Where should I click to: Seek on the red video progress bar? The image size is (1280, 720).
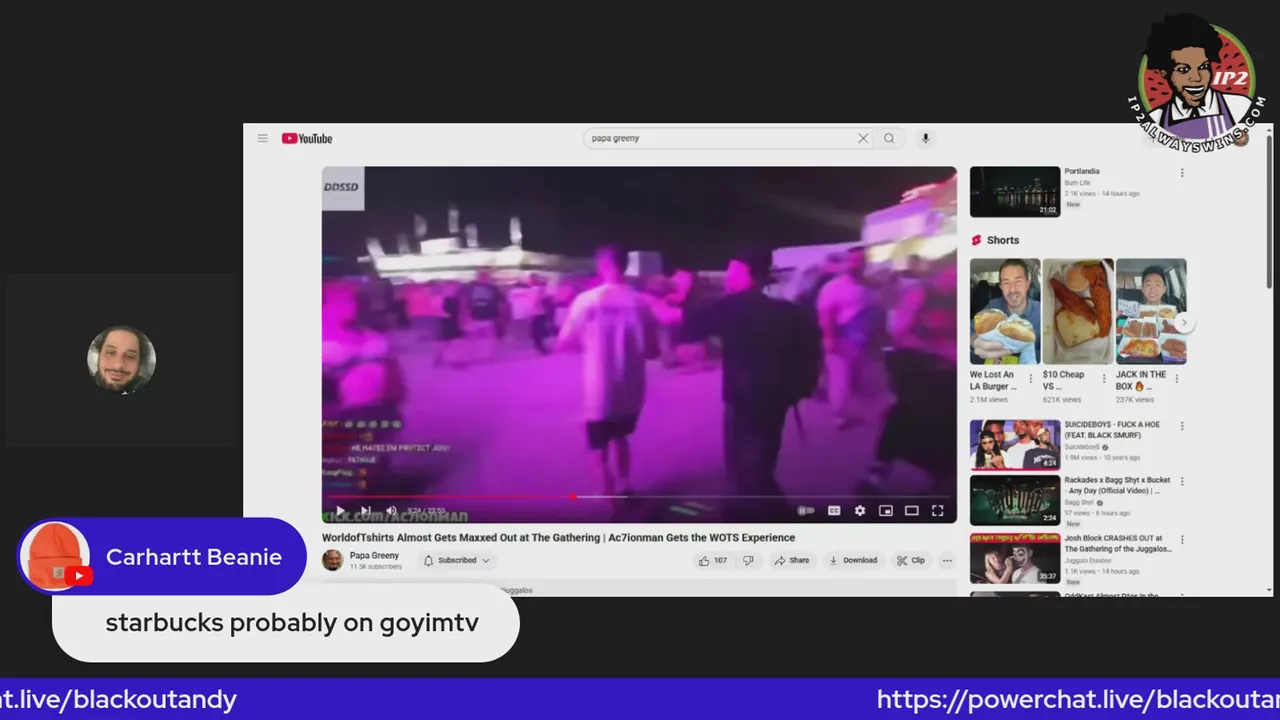(639, 497)
